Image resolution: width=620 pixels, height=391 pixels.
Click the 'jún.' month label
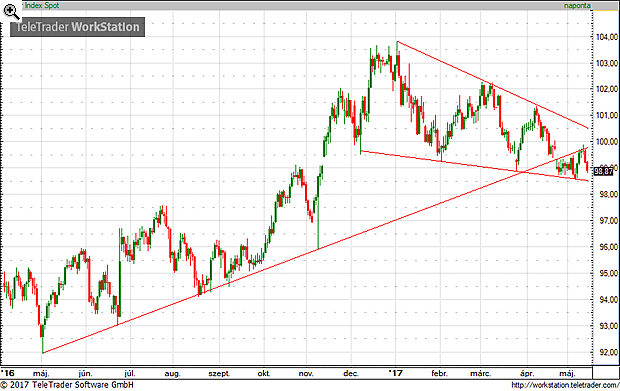coord(85,374)
